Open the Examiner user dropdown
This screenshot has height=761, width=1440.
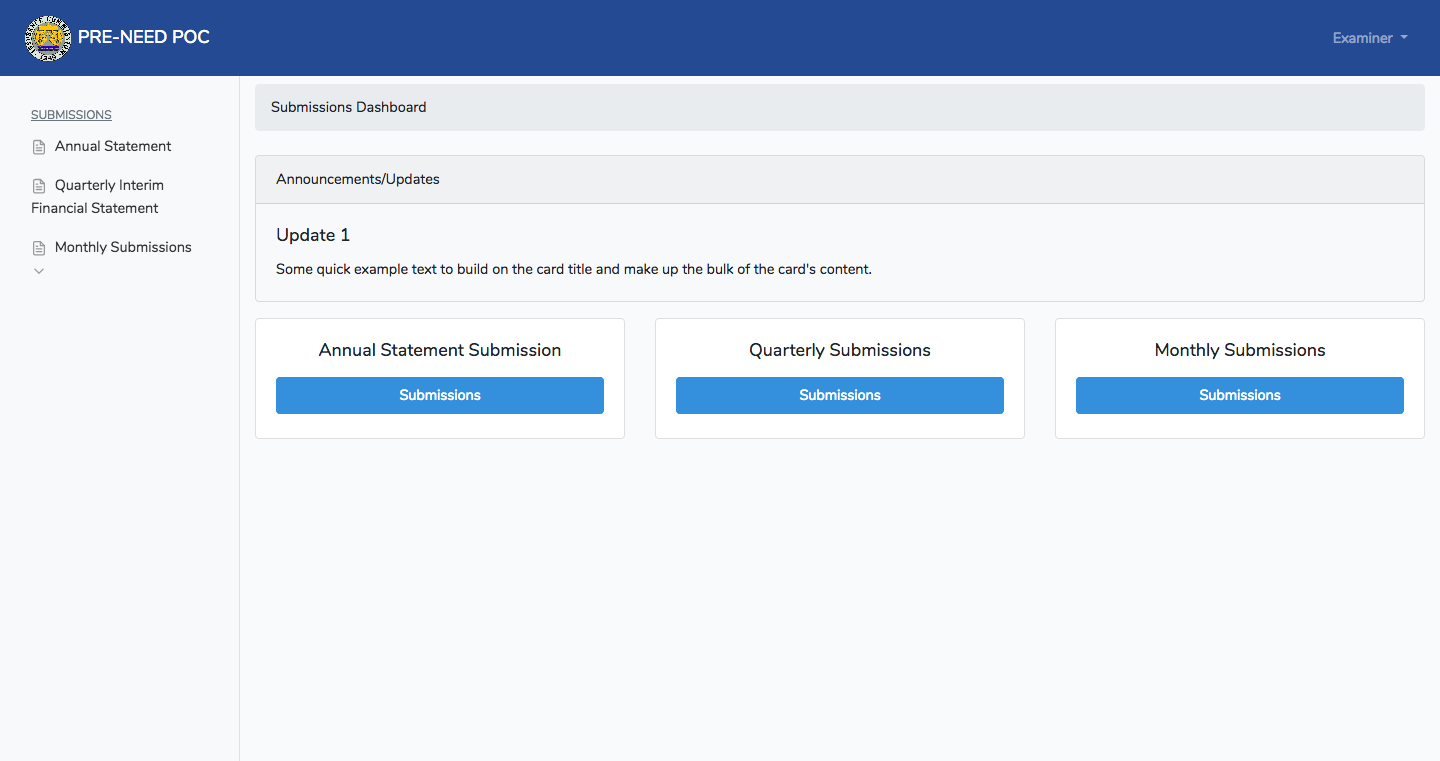1370,38
